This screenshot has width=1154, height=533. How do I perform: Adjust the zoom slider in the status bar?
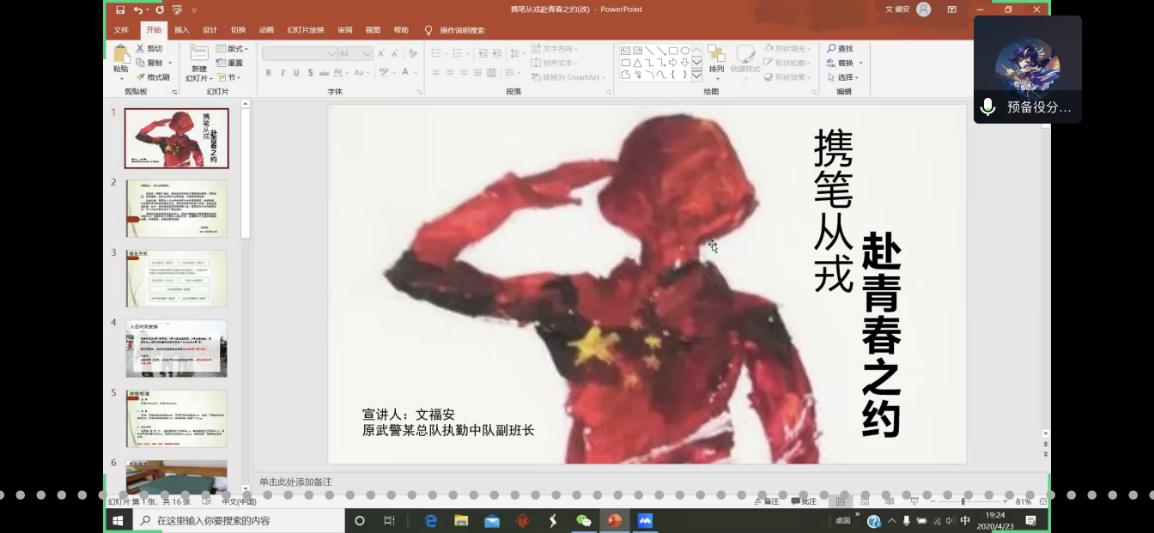[963, 501]
